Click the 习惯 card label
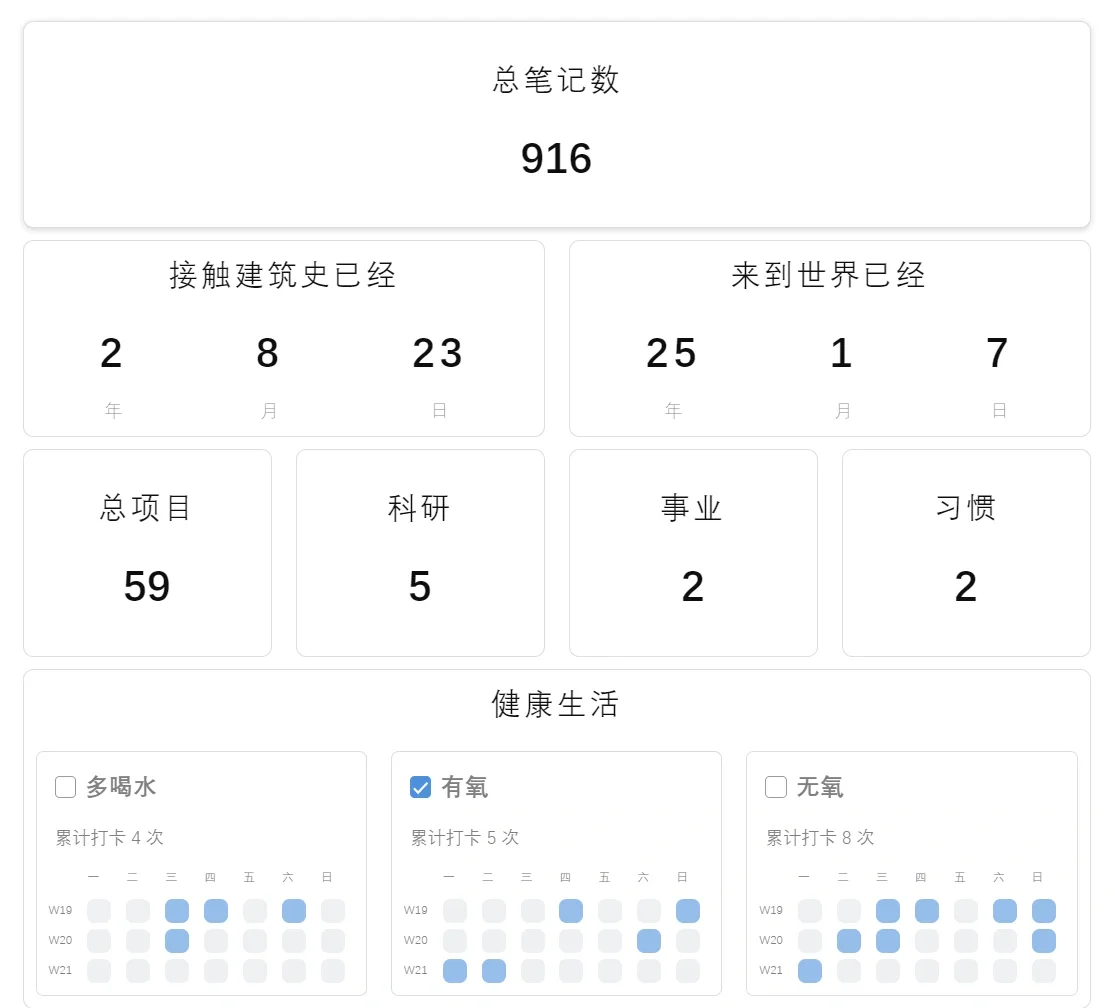 (966, 508)
